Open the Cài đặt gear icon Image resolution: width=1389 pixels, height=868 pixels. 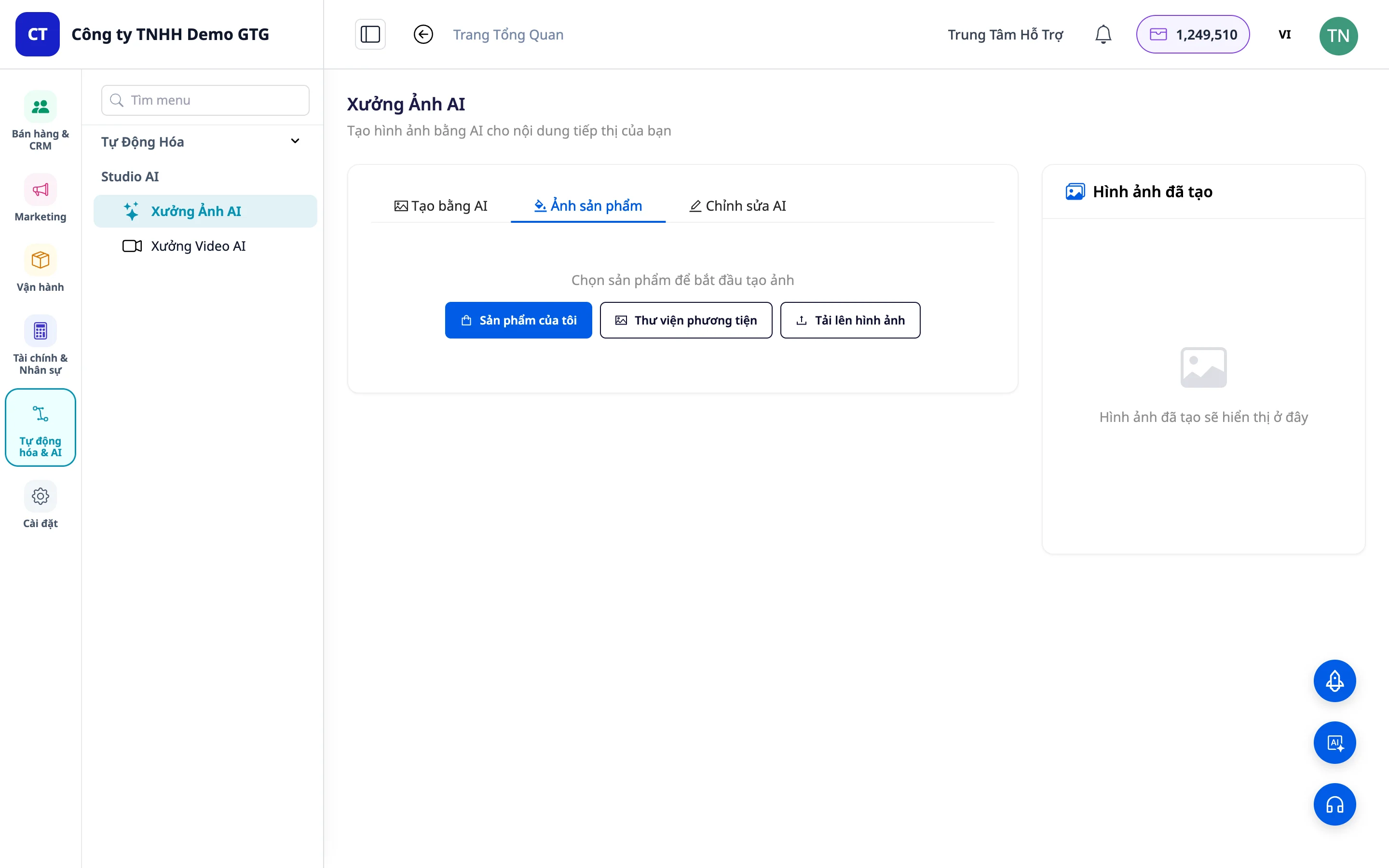(40, 496)
